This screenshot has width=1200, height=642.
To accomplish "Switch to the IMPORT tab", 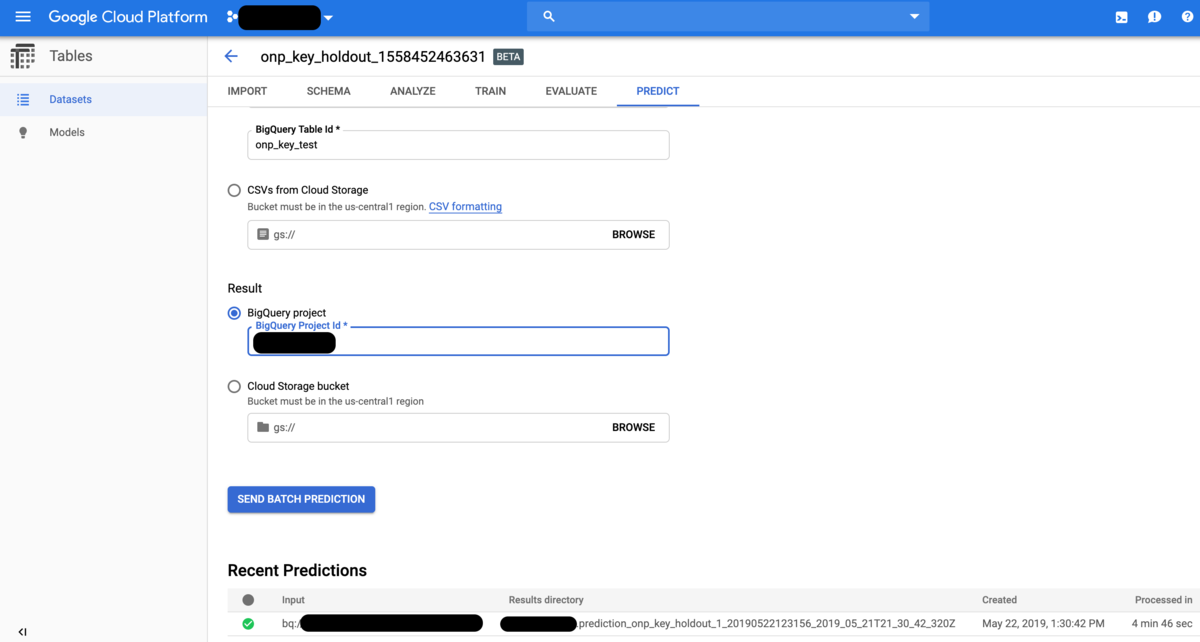I will pos(247,91).
